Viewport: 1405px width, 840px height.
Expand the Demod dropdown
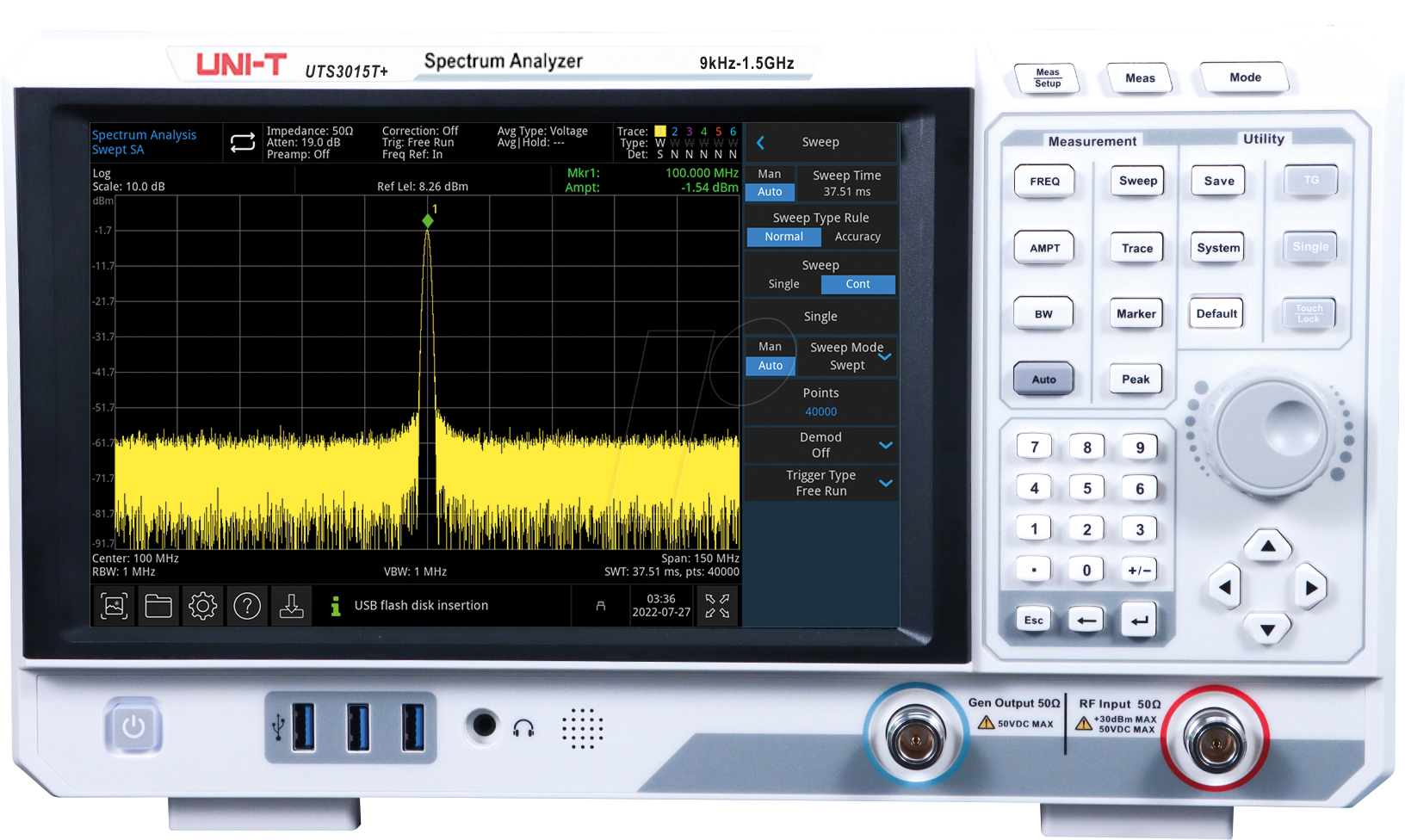point(886,445)
